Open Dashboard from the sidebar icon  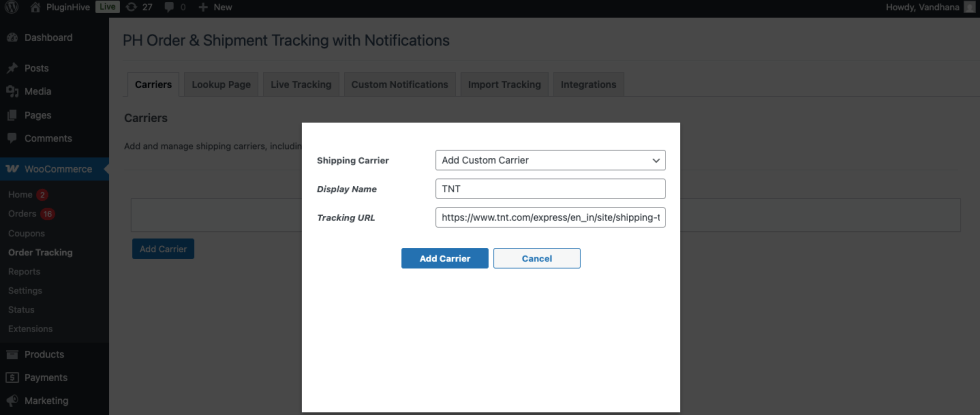coord(12,38)
